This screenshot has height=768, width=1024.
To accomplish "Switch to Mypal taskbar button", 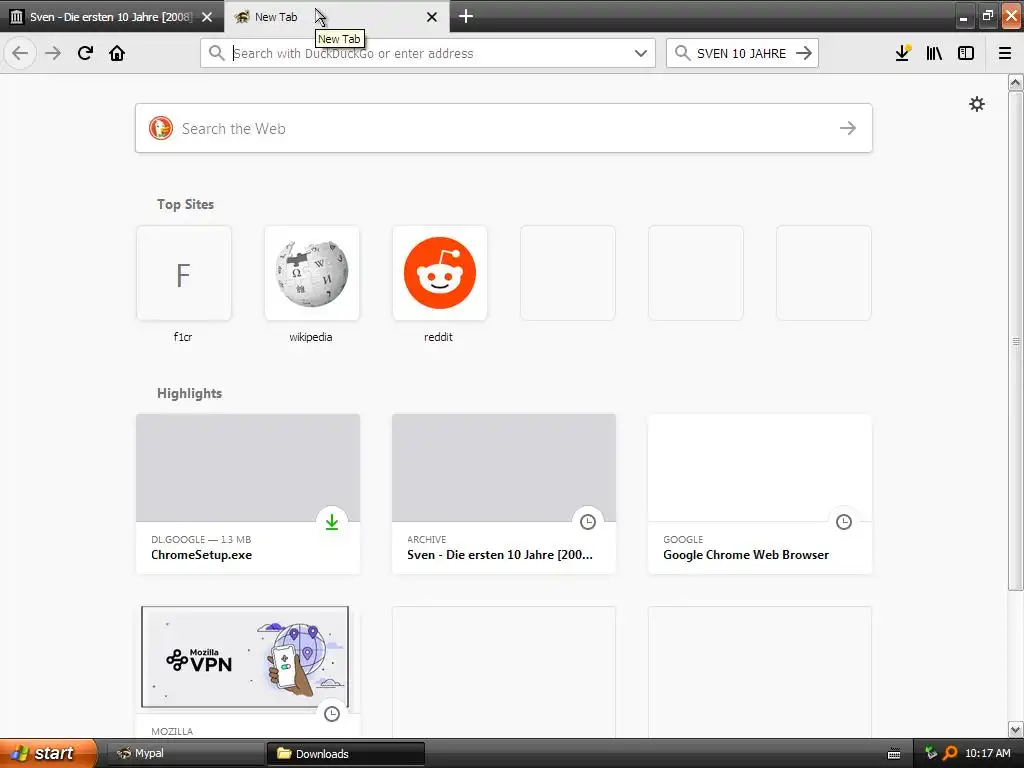I will [184, 753].
